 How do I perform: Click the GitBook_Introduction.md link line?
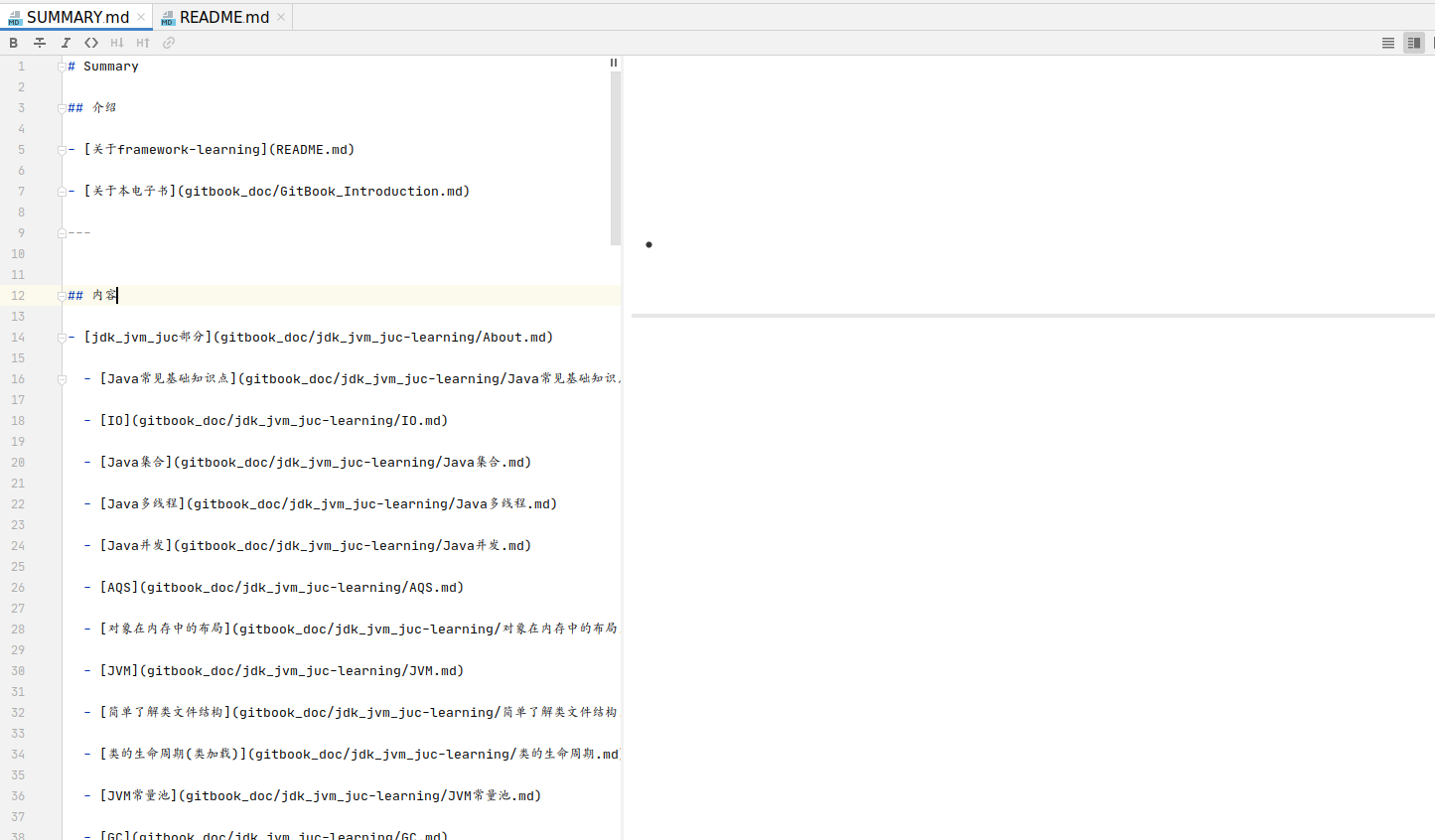(269, 192)
